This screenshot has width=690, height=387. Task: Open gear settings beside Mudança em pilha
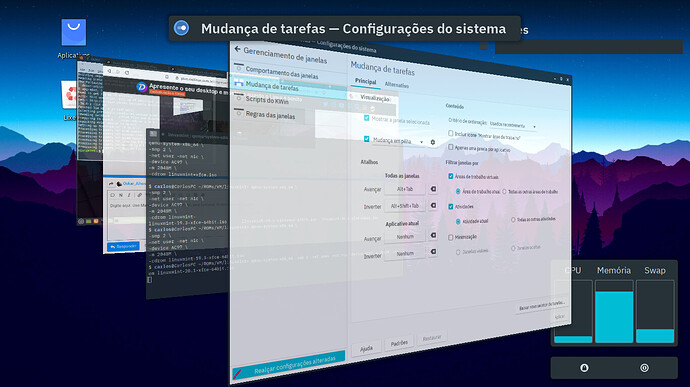pos(433,143)
